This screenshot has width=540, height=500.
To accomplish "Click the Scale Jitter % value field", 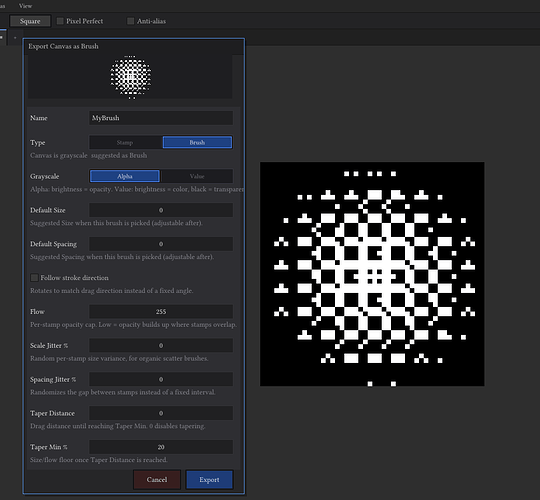I will point(161,345).
